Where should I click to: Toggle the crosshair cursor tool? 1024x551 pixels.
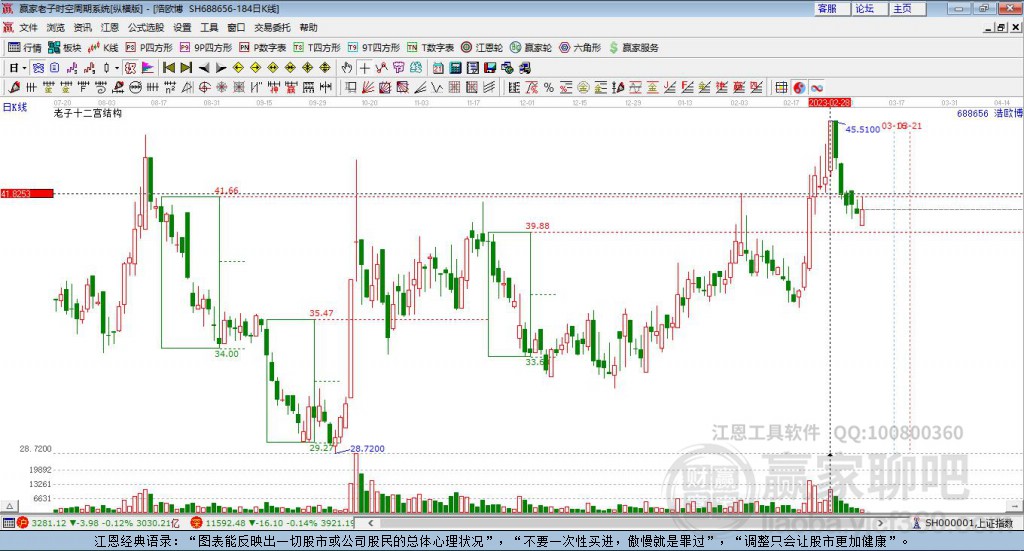[x=364, y=68]
